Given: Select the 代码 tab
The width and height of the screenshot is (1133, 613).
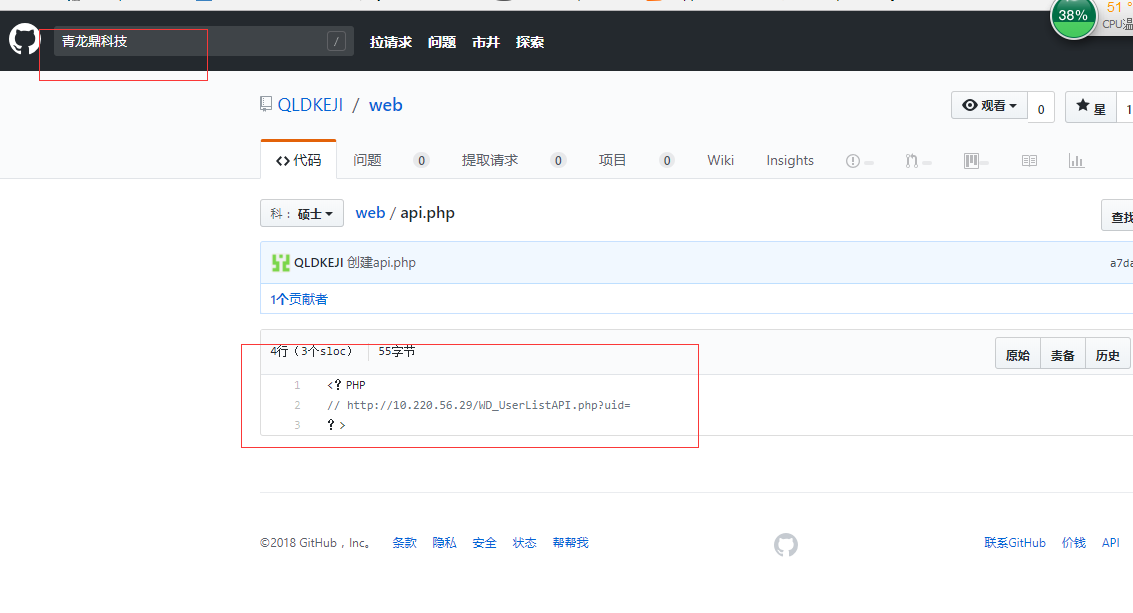Looking at the screenshot, I should (x=298, y=160).
